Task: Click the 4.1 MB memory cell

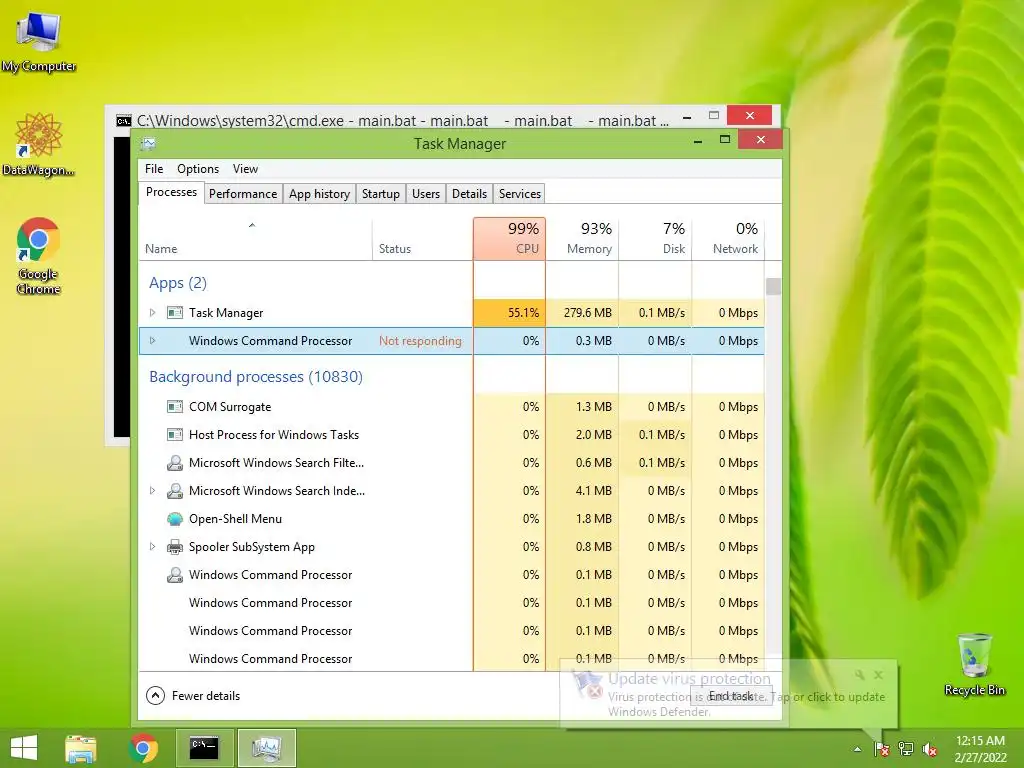Action: [583, 491]
